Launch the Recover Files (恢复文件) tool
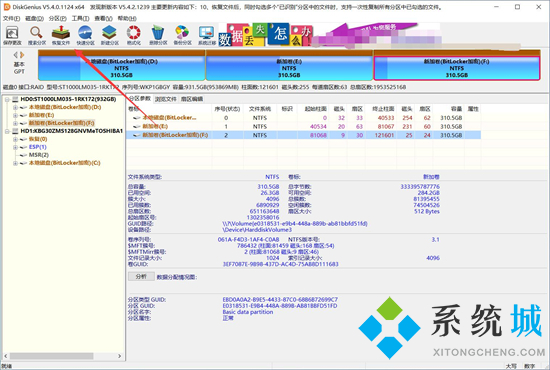 click(x=61, y=35)
